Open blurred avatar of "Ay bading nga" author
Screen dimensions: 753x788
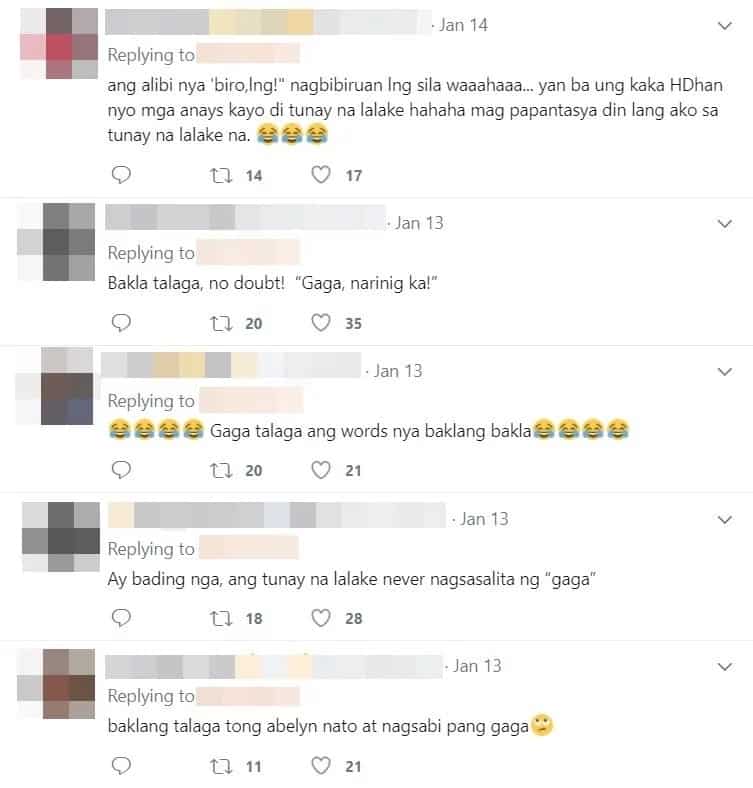tap(61, 537)
